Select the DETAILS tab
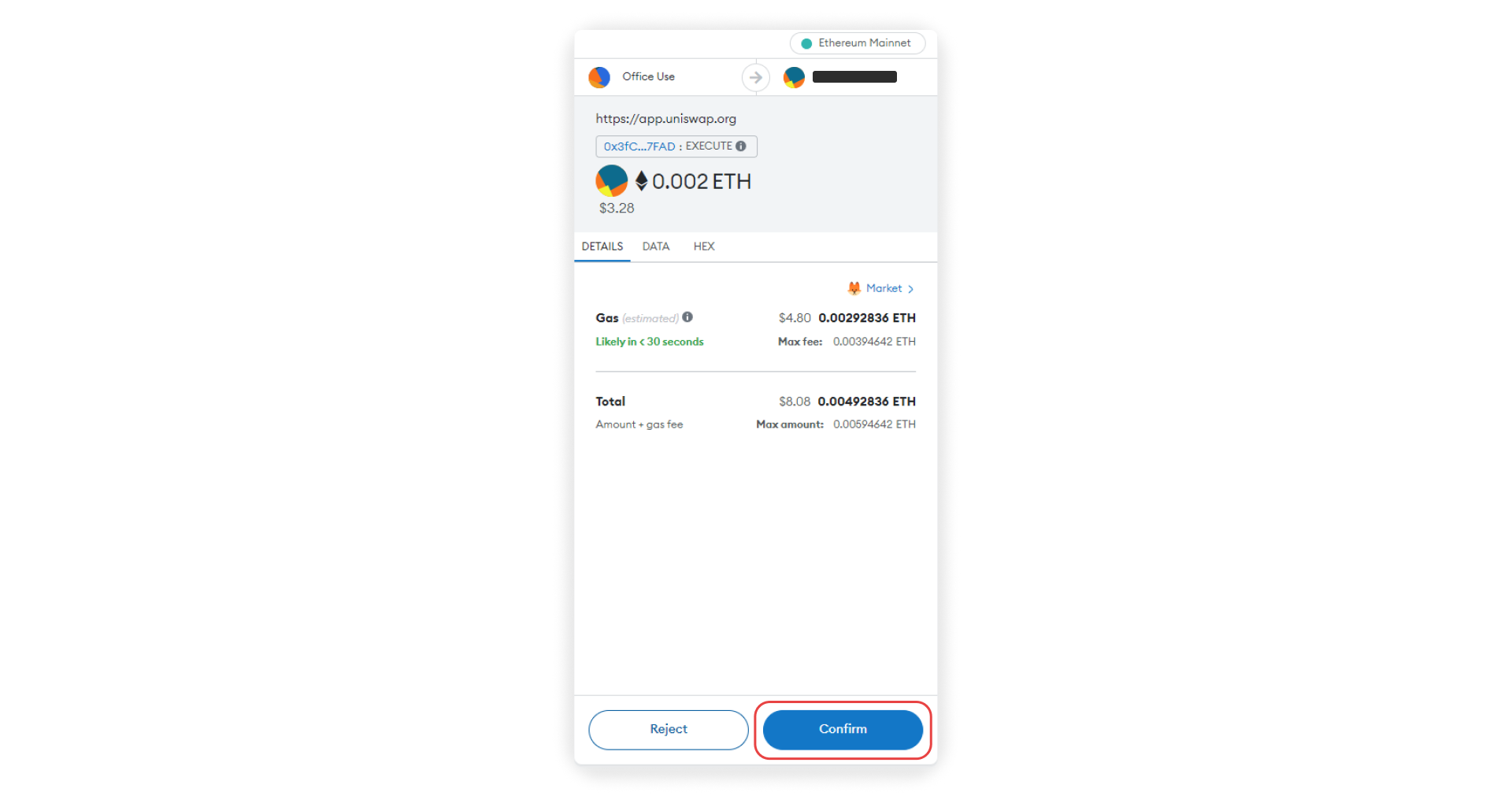This screenshot has height=796, width=1512. [x=602, y=246]
